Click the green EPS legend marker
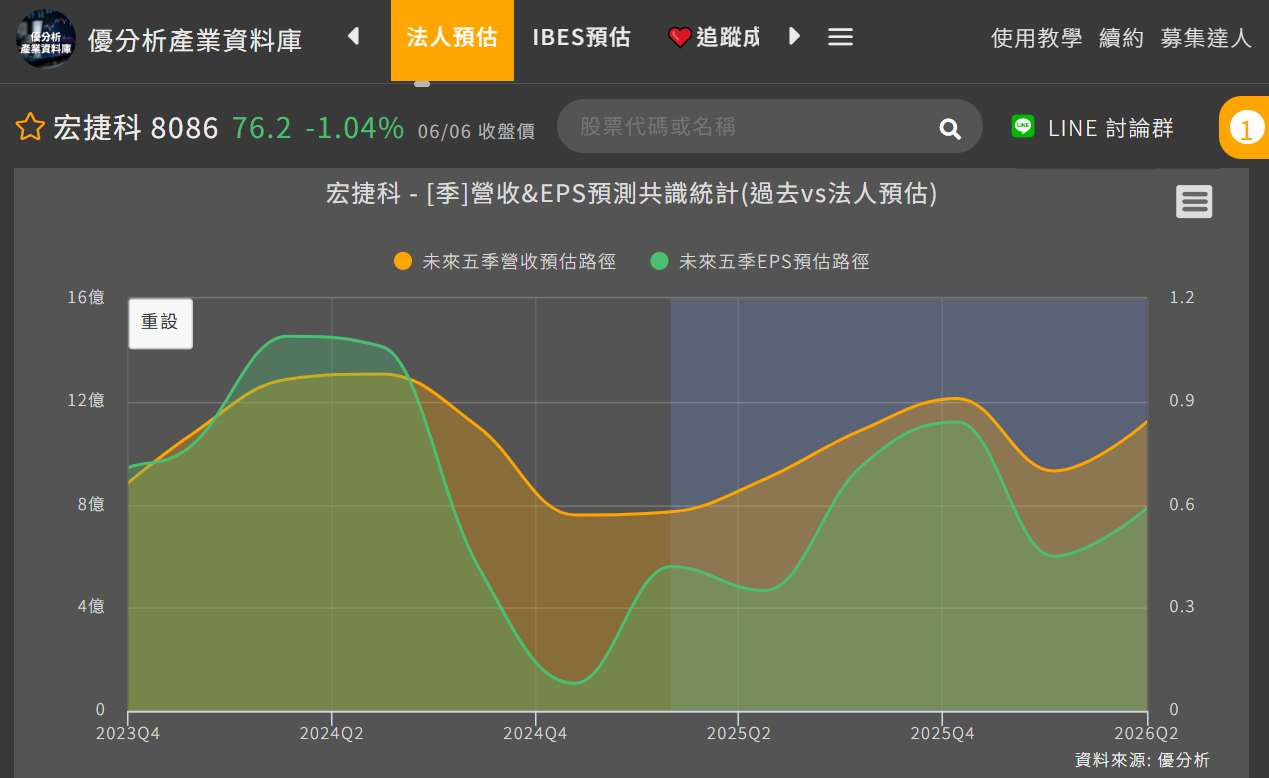The height and width of the screenshot is (778, 1269). (659, 262)
